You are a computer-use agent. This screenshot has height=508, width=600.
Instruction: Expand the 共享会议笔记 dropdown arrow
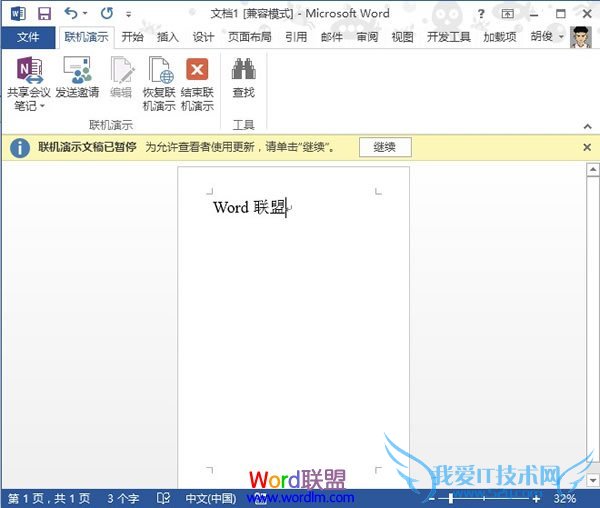(42, 106)
